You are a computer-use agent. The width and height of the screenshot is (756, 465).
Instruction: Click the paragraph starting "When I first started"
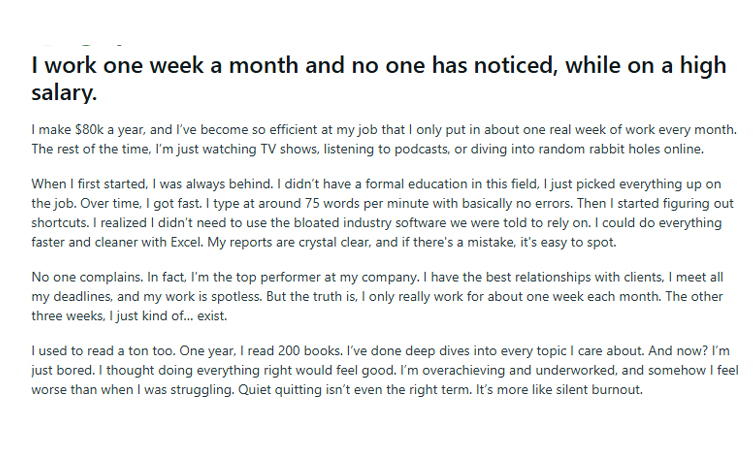[383, 213]
